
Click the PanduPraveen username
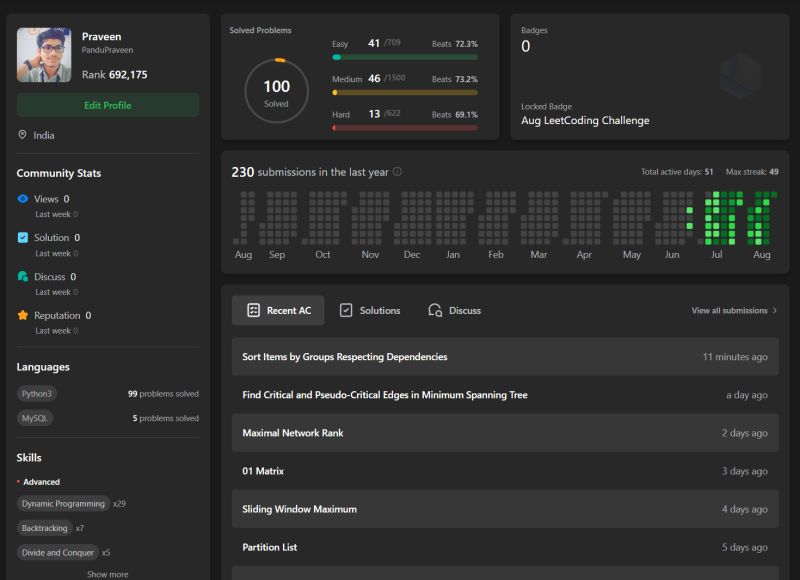click(107, 50)
